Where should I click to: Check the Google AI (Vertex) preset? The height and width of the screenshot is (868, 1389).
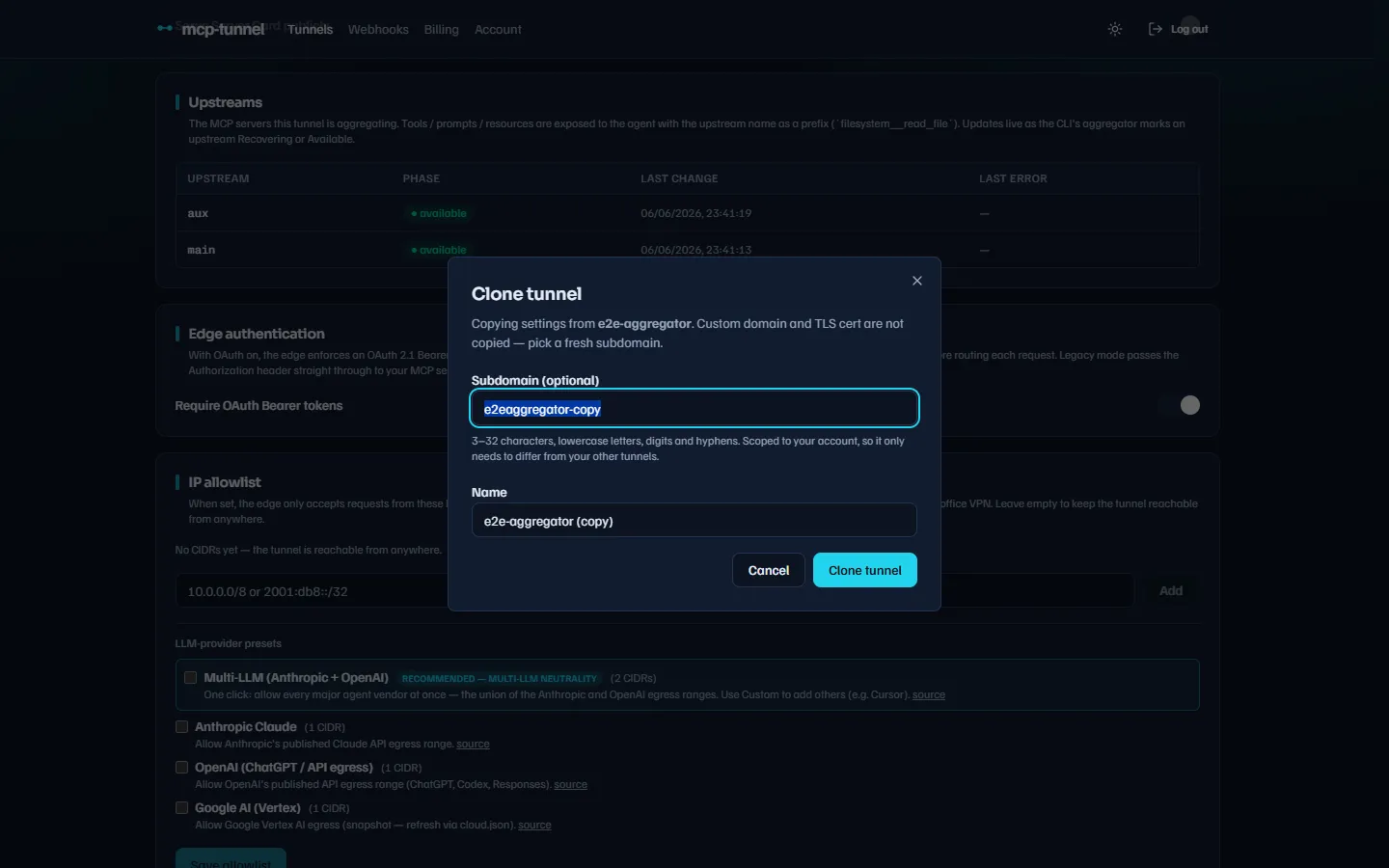(x=181, y=807)
